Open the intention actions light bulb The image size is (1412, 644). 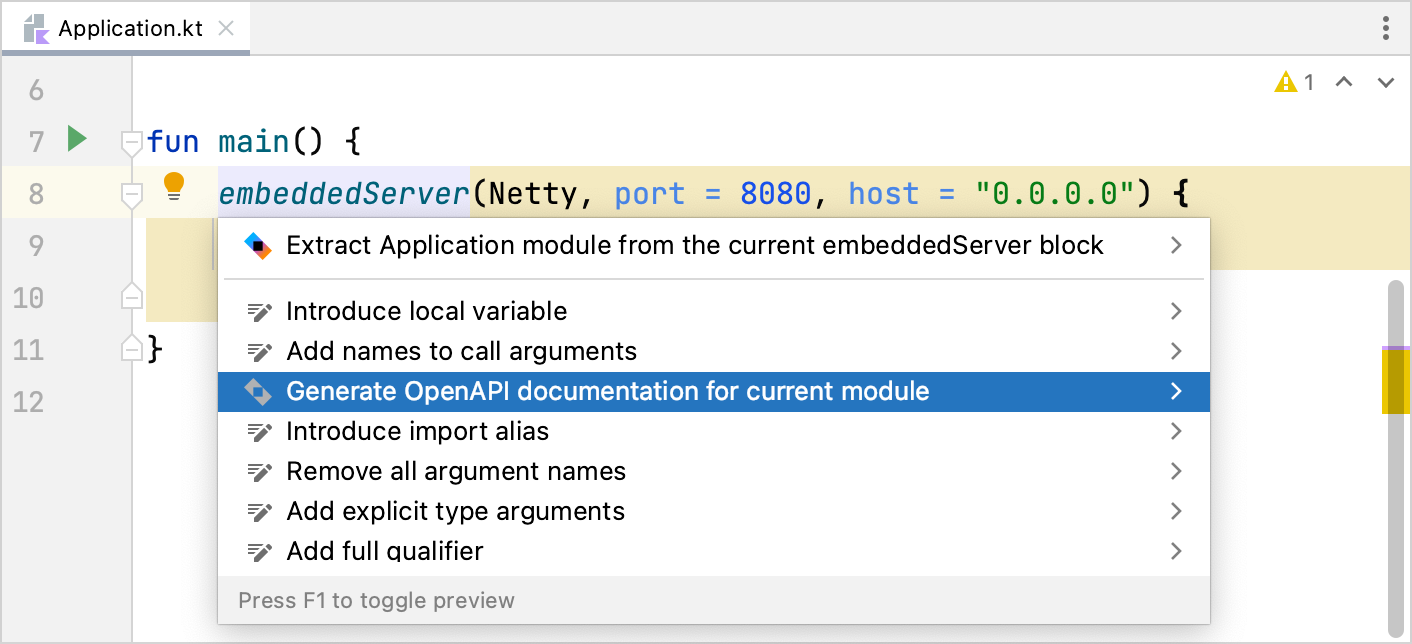[x=175, y=188]
